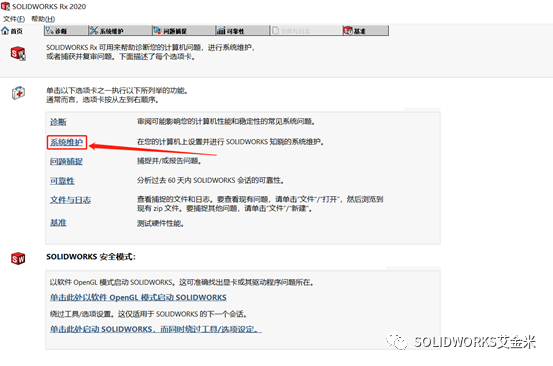
Task: Click the 60-day reliability description text
Action: coord(211,181)
